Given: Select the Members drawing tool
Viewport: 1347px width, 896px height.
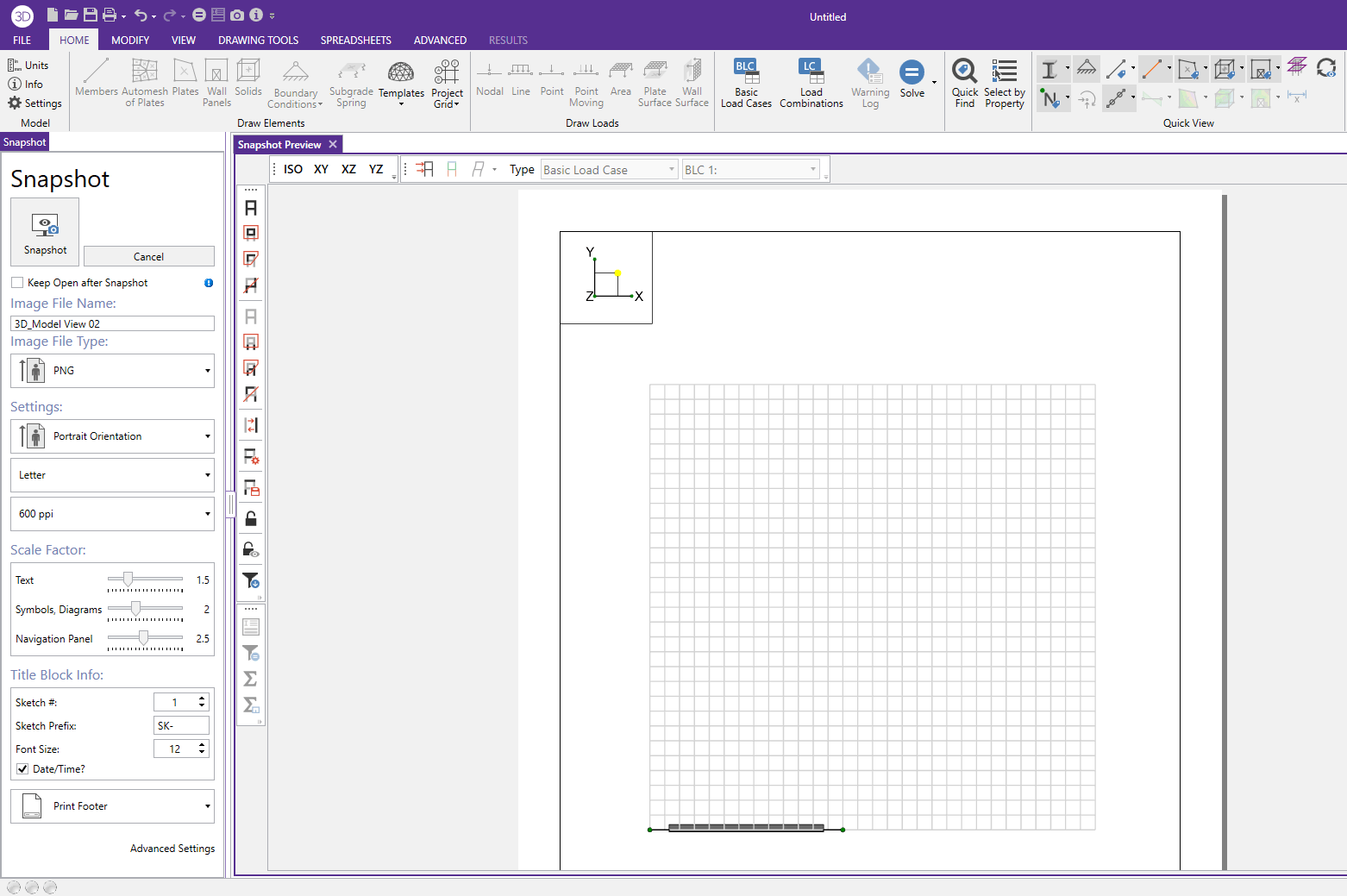Looking at the screenshot, I should point(96,84).
